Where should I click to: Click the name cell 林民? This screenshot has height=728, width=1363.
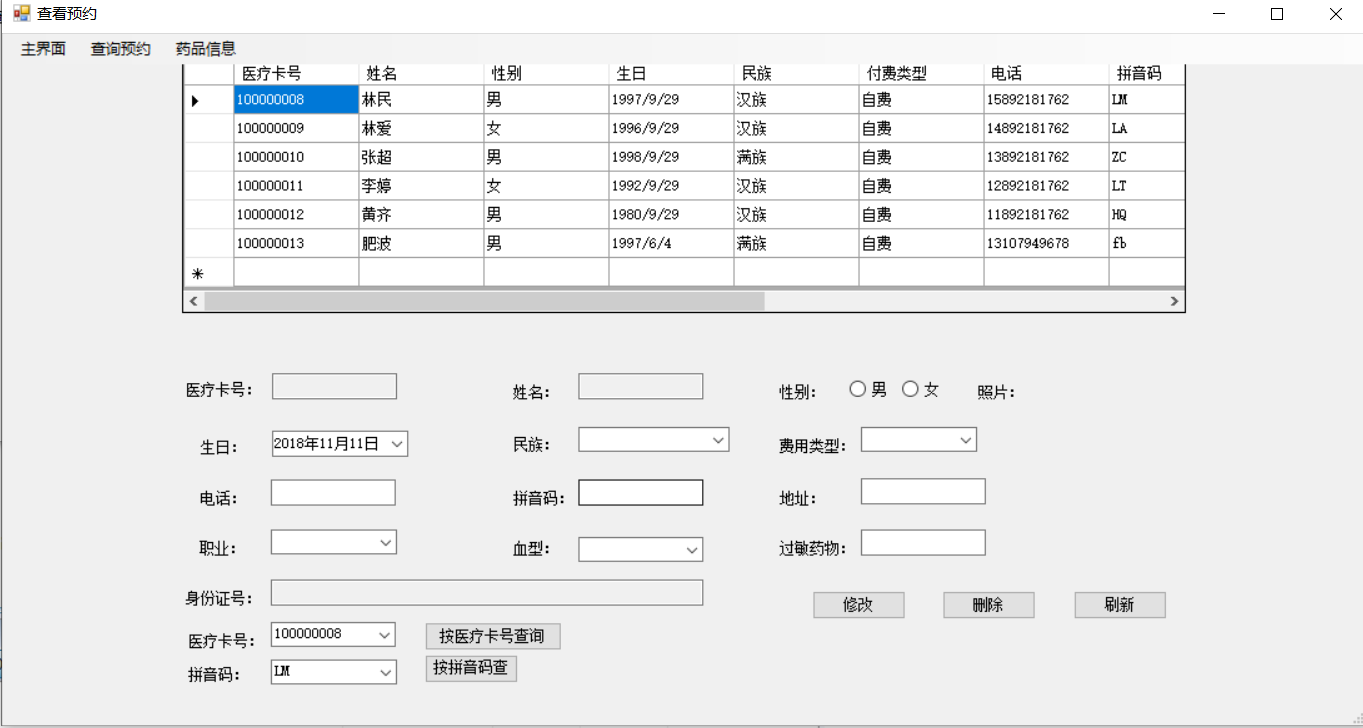coord(421,100)
